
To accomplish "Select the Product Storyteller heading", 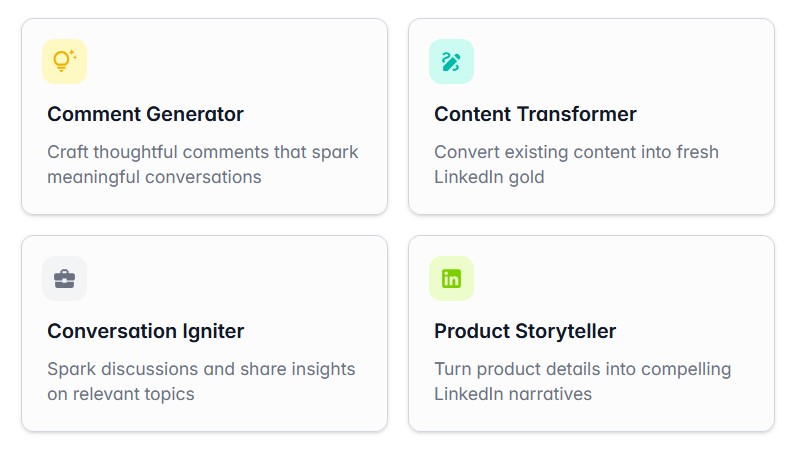I will click(x=525, y=331).
